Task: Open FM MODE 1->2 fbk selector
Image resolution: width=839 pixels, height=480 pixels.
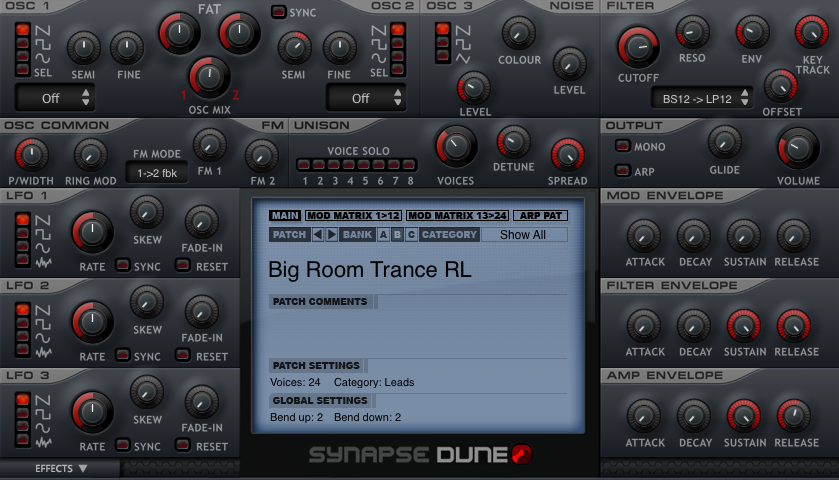Action: pos(157,173)
